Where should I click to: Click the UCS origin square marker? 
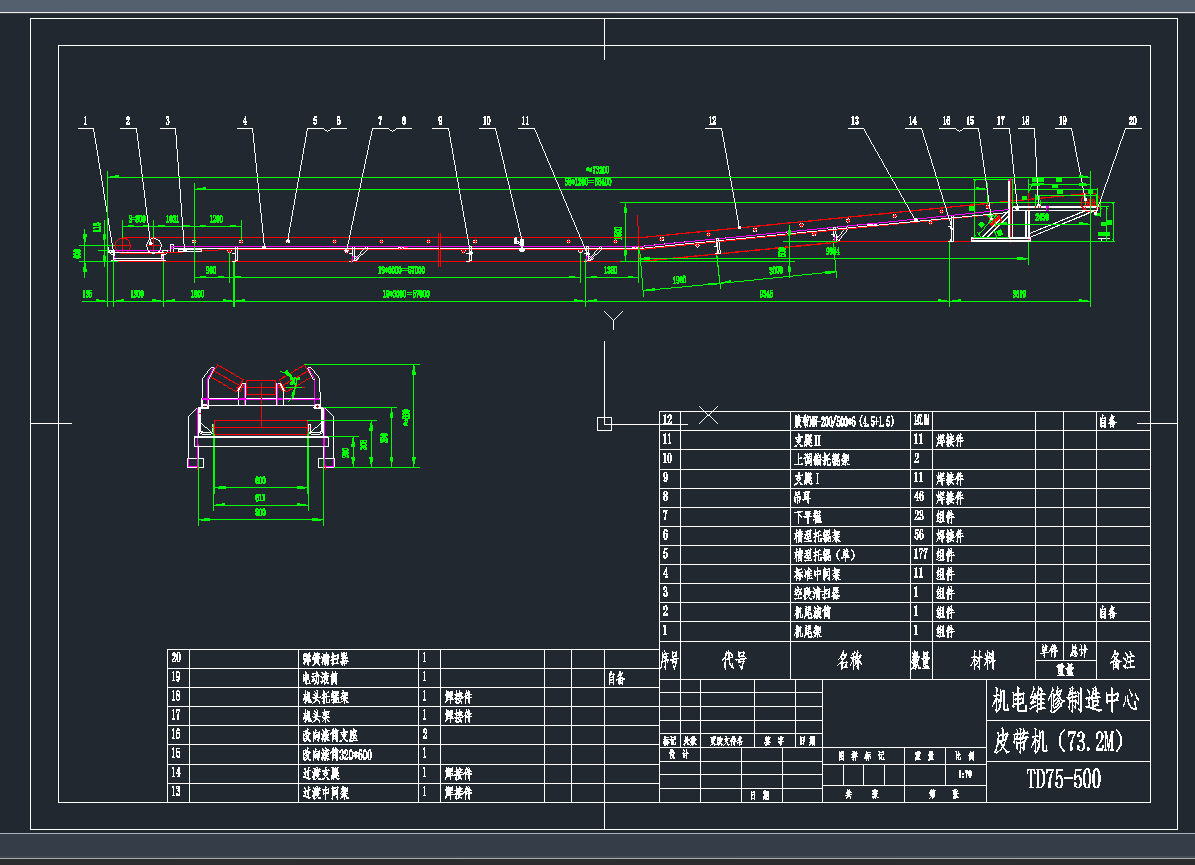pos(604,423)
